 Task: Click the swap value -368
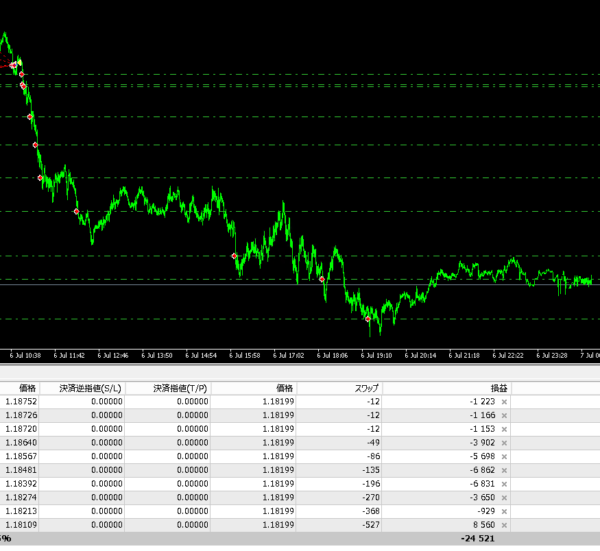tap(370, 511)
